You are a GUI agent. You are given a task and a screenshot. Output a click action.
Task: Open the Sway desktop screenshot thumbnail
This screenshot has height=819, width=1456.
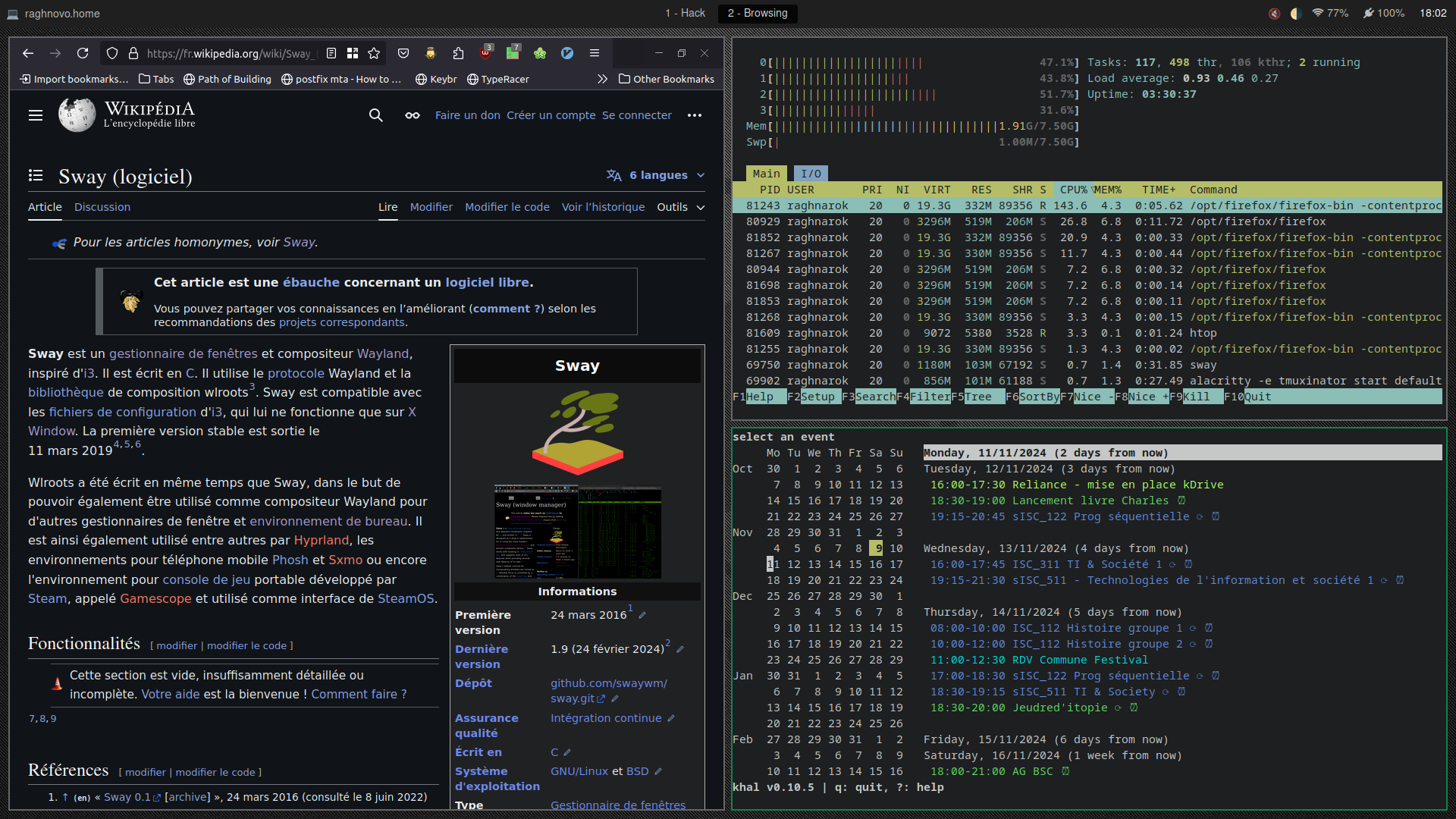(x=577, y=532)
